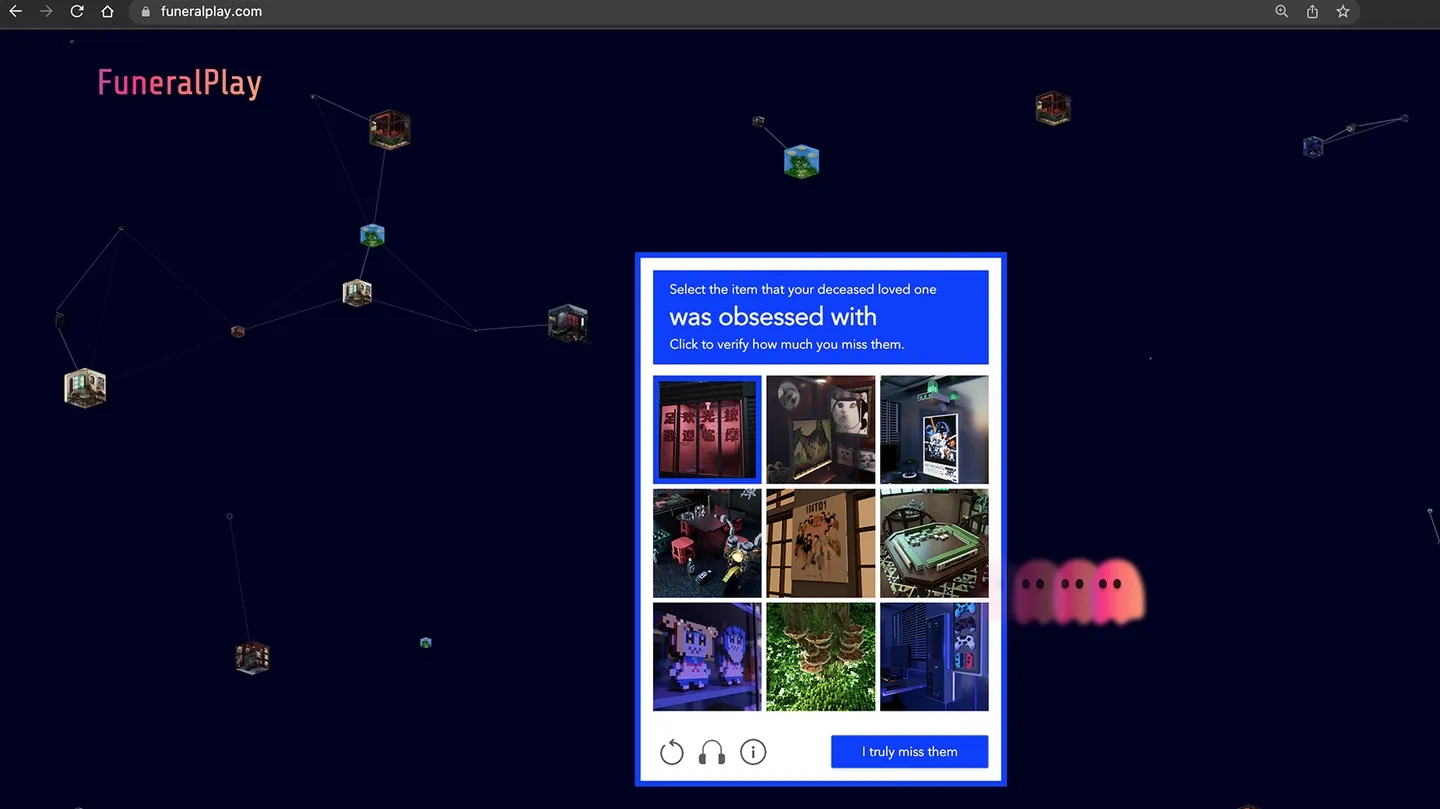Reload the page with the refresh icon
Viewport: 1440px width, 809px height.
[77, 12]
